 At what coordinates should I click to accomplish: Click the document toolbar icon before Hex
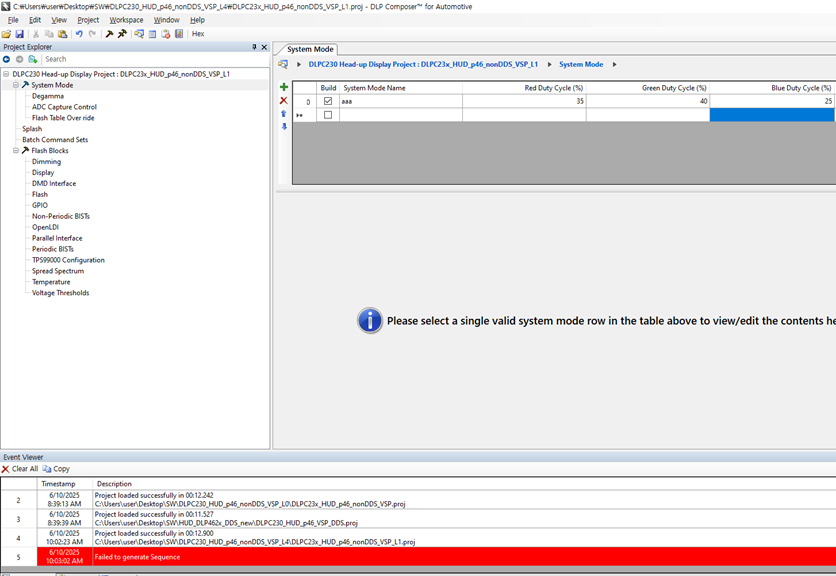[x=179, y=34]
